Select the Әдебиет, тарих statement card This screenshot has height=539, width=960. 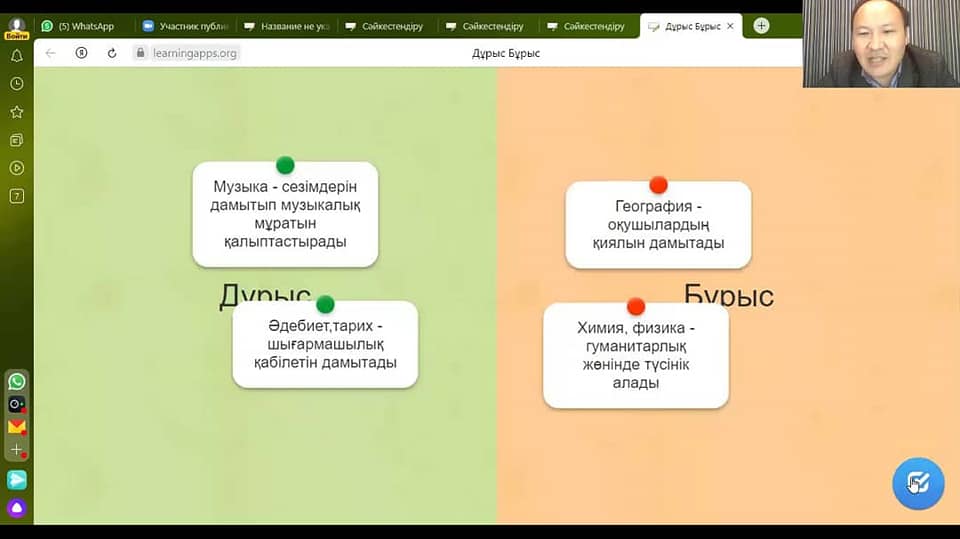click(325, 345)
